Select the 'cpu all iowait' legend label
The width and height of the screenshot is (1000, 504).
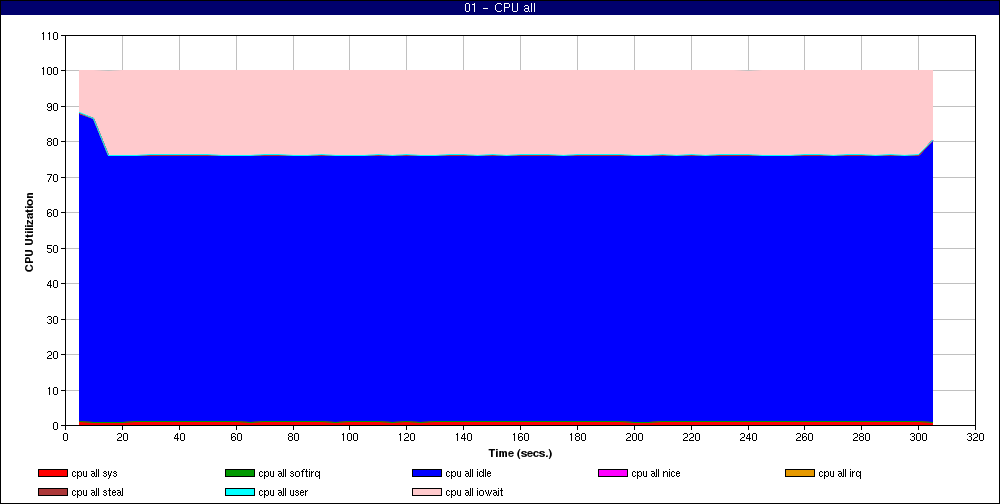coord(474,492)
